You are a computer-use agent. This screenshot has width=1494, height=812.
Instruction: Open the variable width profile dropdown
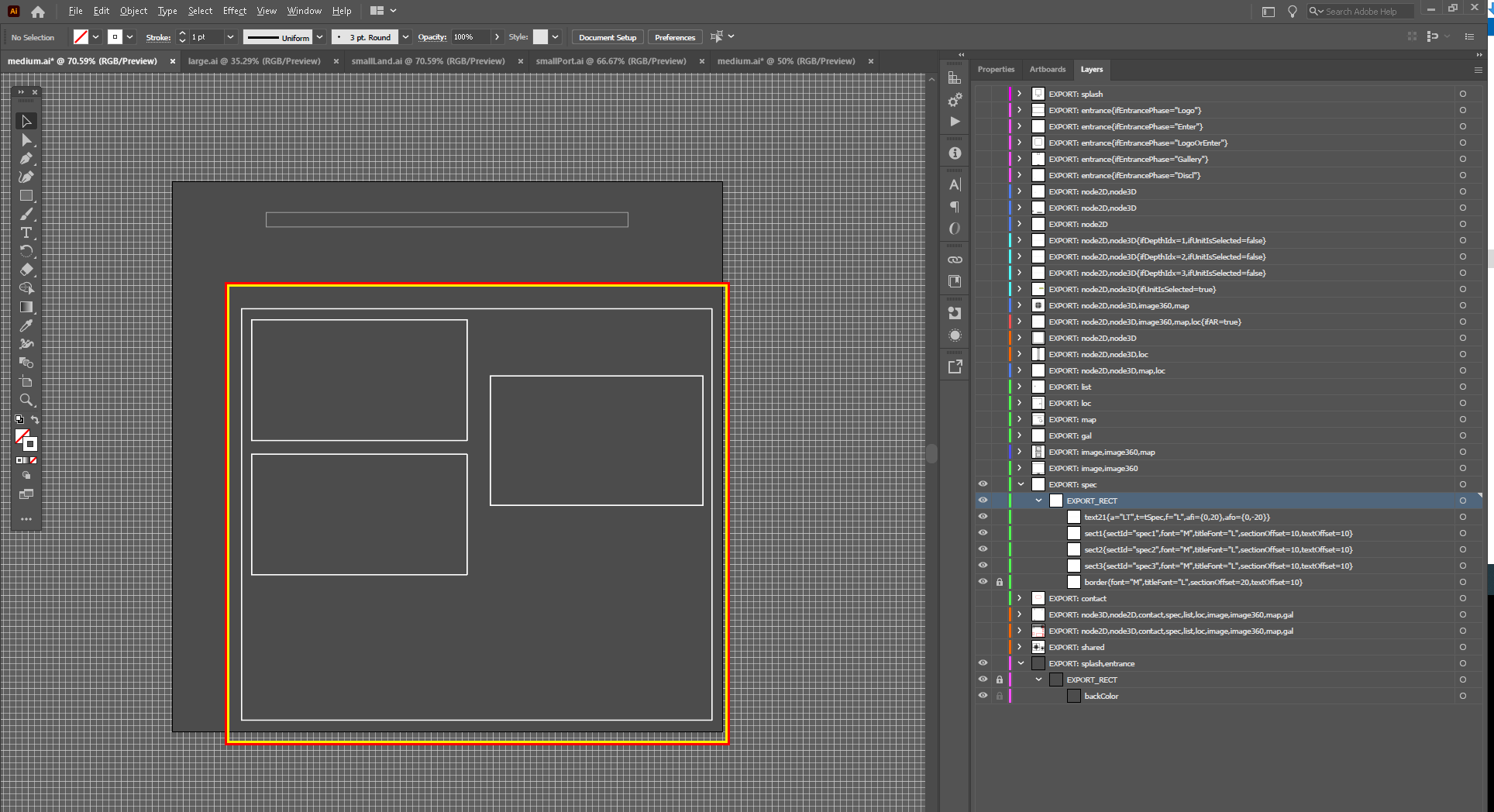click(319, 37)
